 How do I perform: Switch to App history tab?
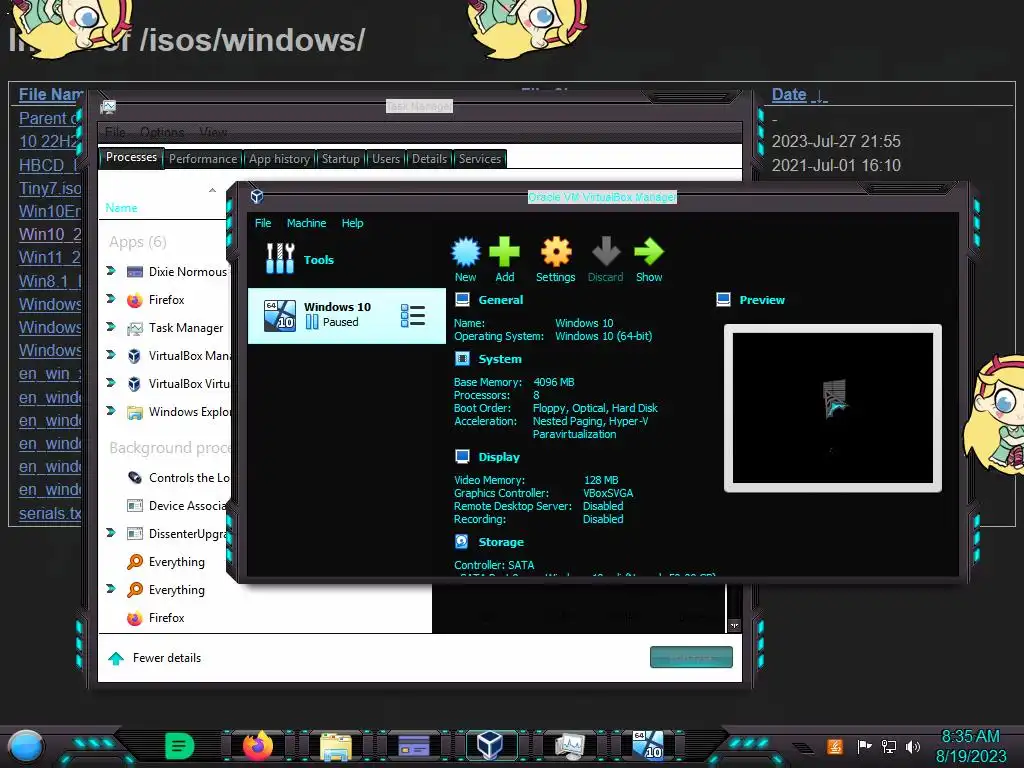279,159
